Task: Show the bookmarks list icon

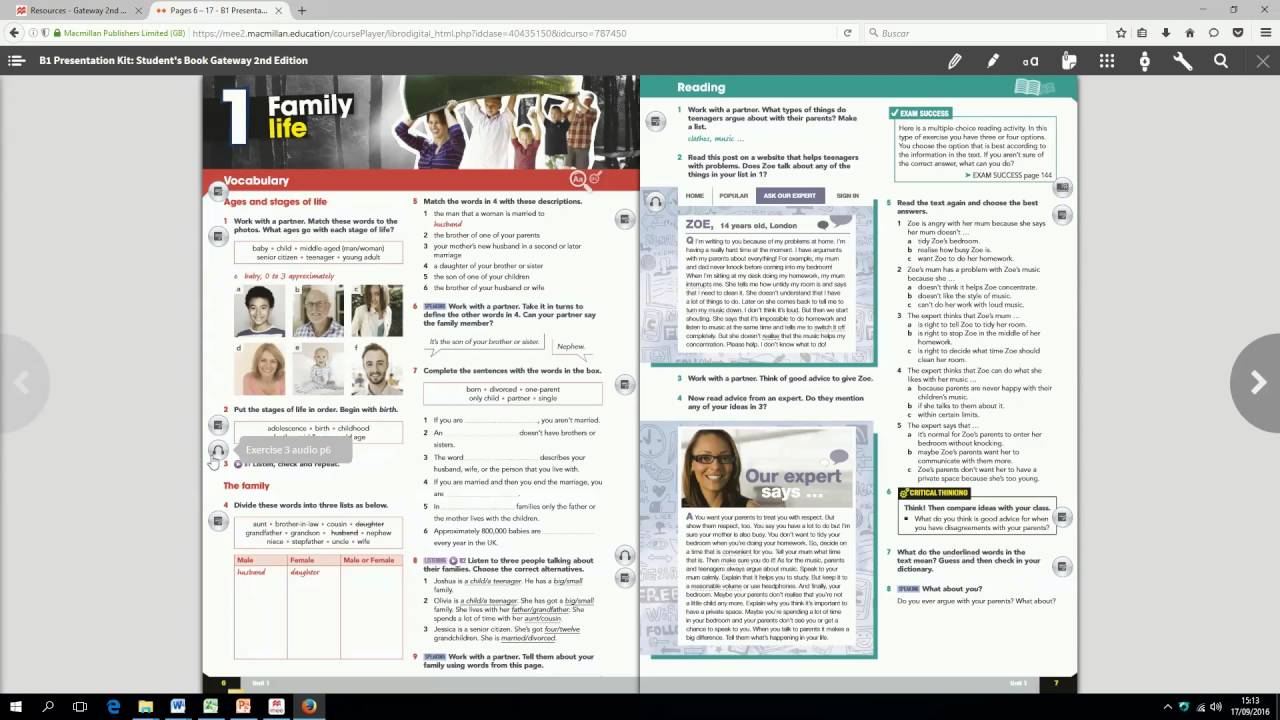Action: coord(1143,33)
